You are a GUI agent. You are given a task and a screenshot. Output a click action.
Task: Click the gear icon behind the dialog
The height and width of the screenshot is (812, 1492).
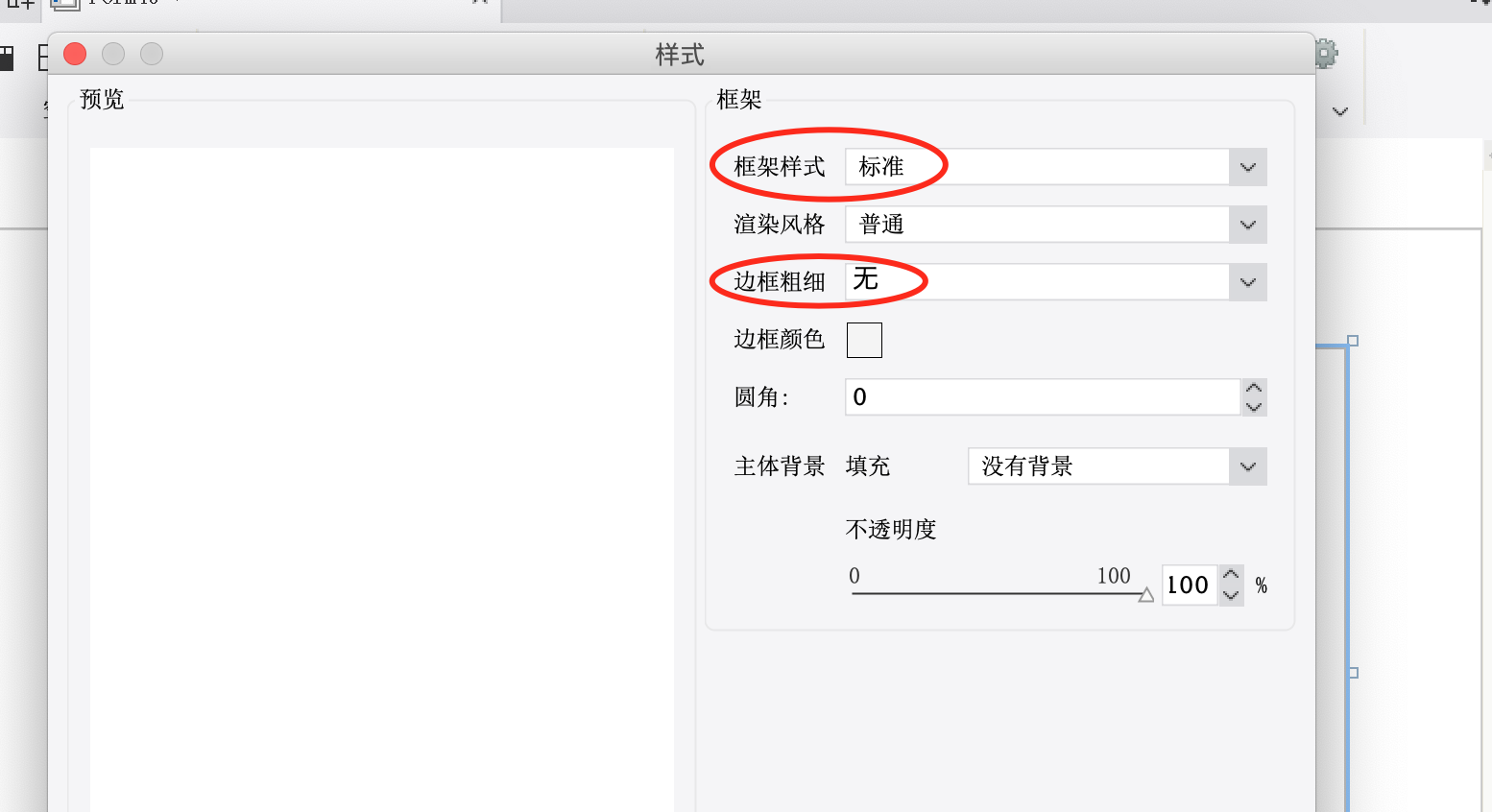pos(1326,54)
